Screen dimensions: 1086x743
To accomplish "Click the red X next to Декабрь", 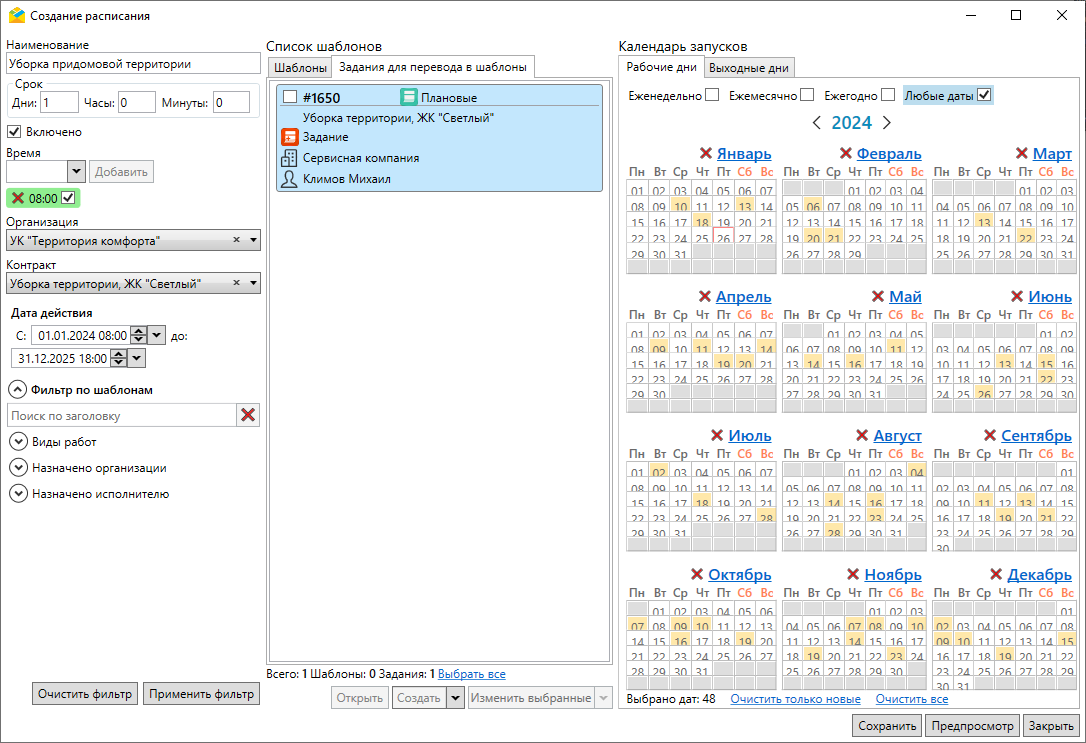I will [996, 574].
